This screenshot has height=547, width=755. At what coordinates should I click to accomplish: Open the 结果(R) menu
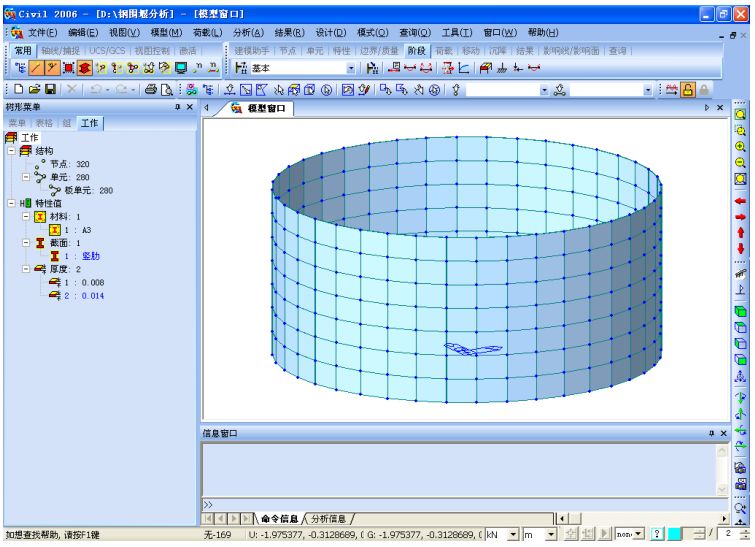289,32
